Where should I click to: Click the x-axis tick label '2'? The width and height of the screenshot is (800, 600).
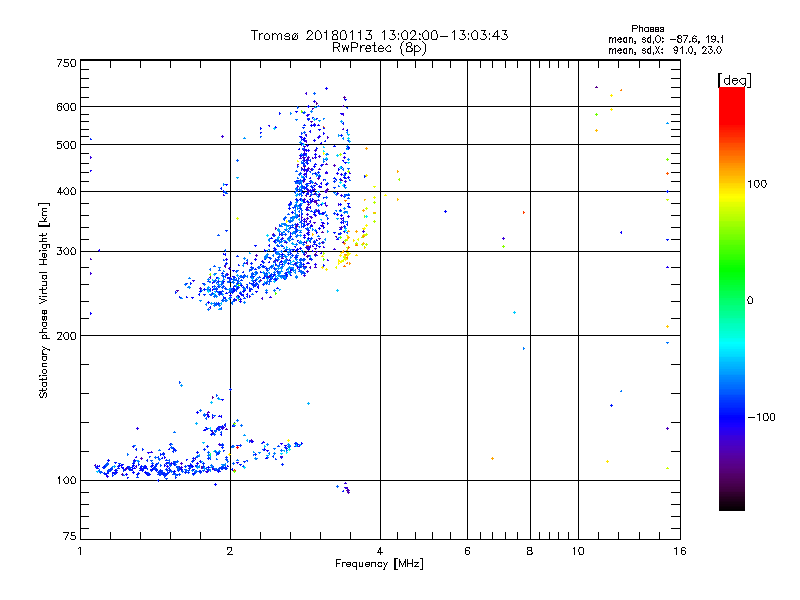pyautogui.click(x=230, y=551)
